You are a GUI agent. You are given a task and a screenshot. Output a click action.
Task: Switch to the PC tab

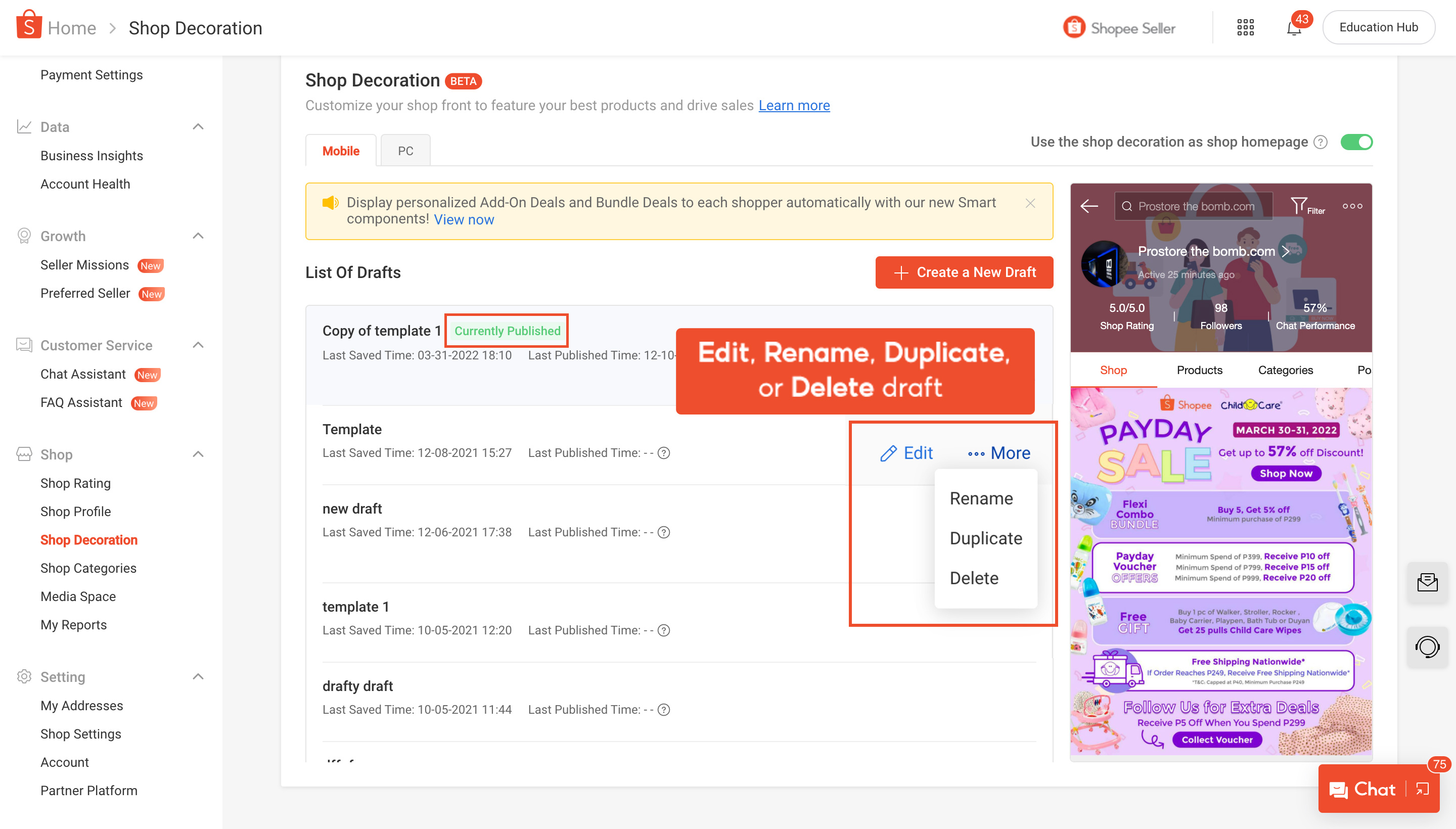click(405, 150)
